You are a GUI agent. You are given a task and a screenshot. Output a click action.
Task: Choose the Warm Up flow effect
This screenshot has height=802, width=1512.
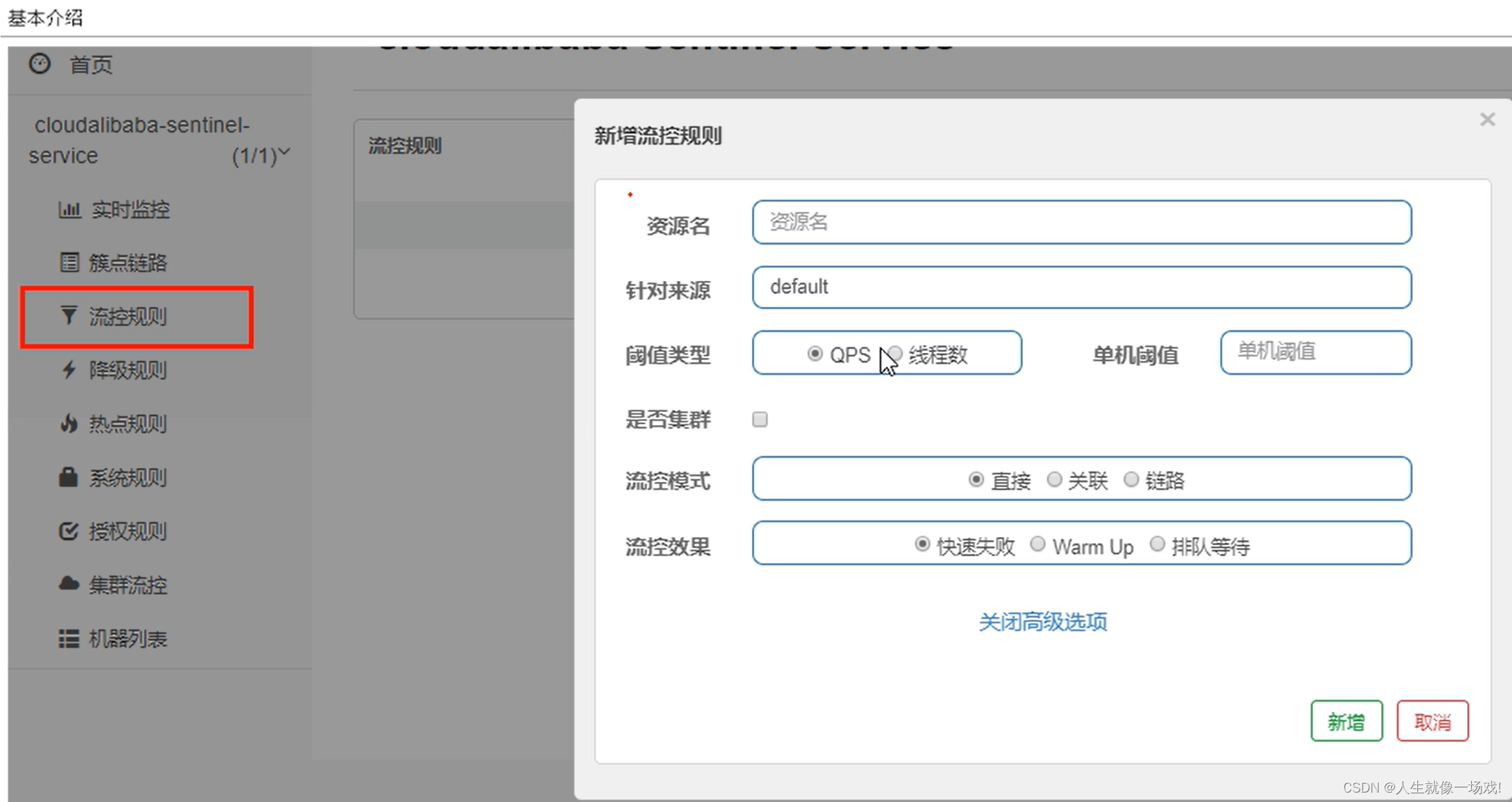coord(1037,544)
